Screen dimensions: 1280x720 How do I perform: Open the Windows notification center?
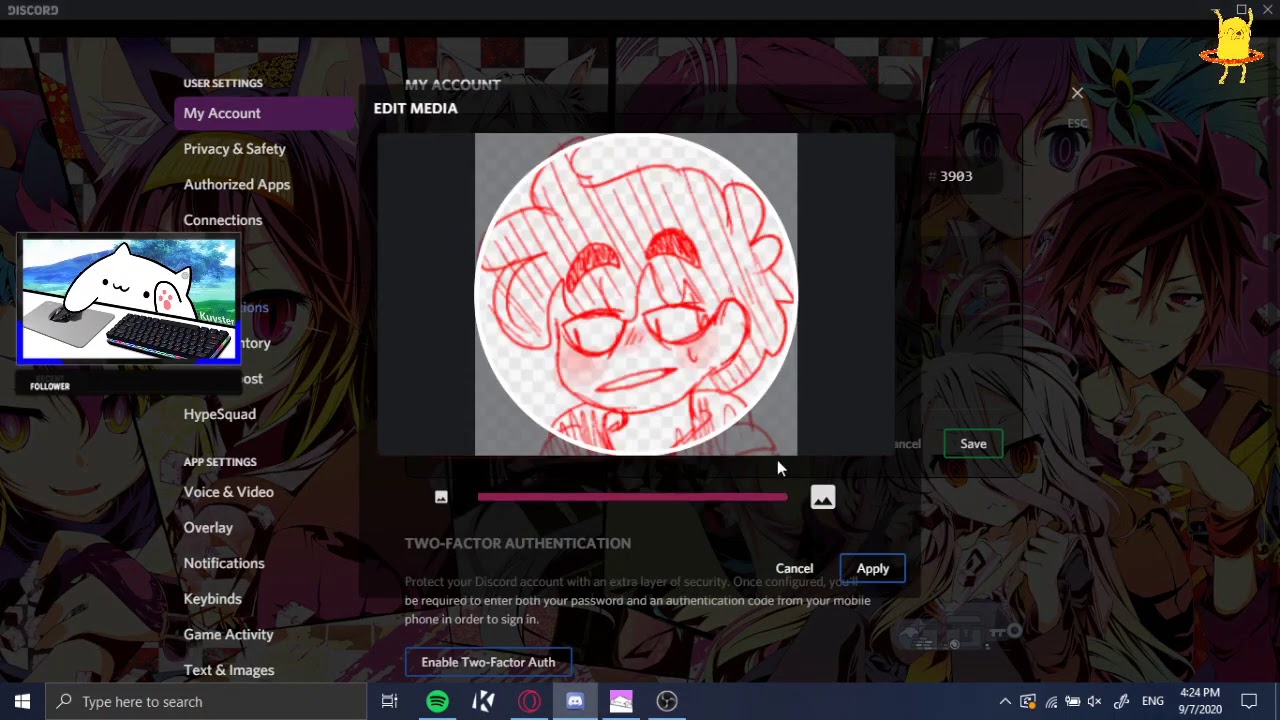tap(1249, 702)
